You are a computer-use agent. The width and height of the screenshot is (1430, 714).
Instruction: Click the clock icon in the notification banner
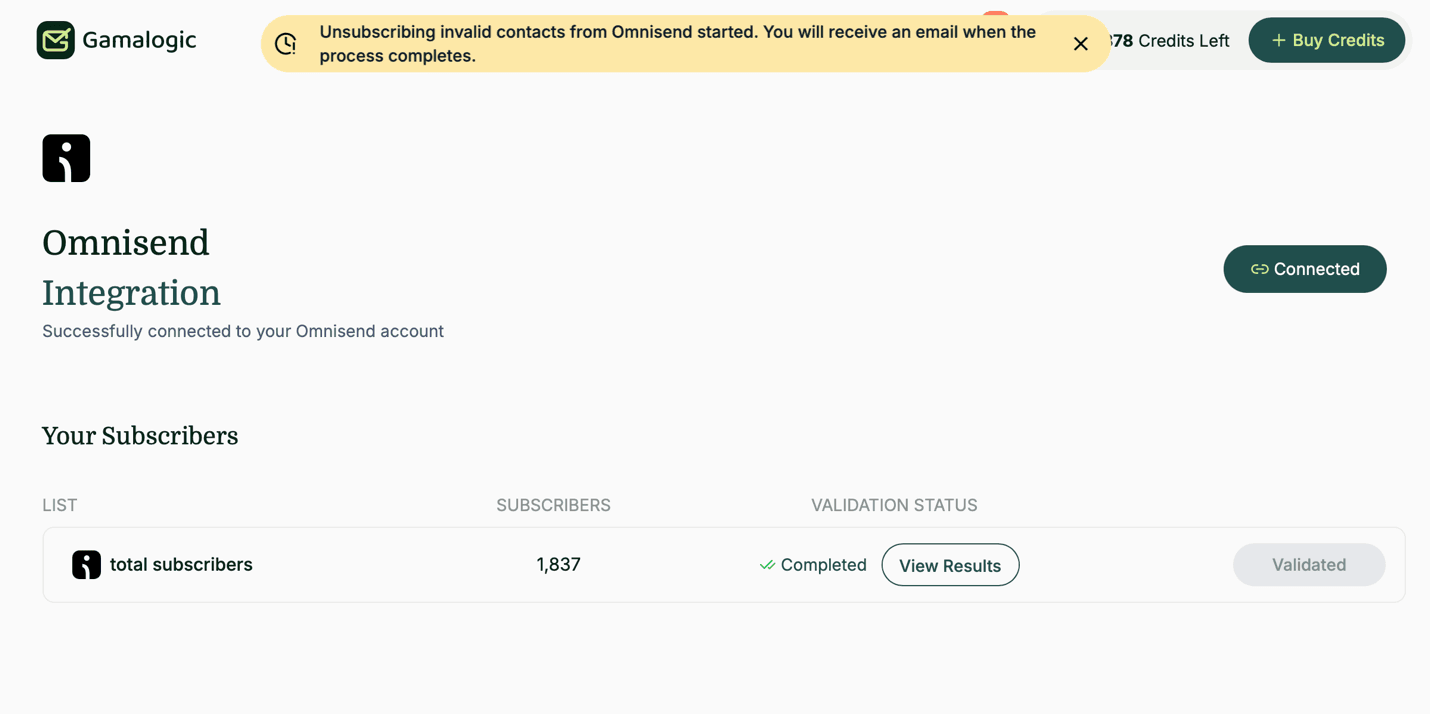(x=286, y=44)
